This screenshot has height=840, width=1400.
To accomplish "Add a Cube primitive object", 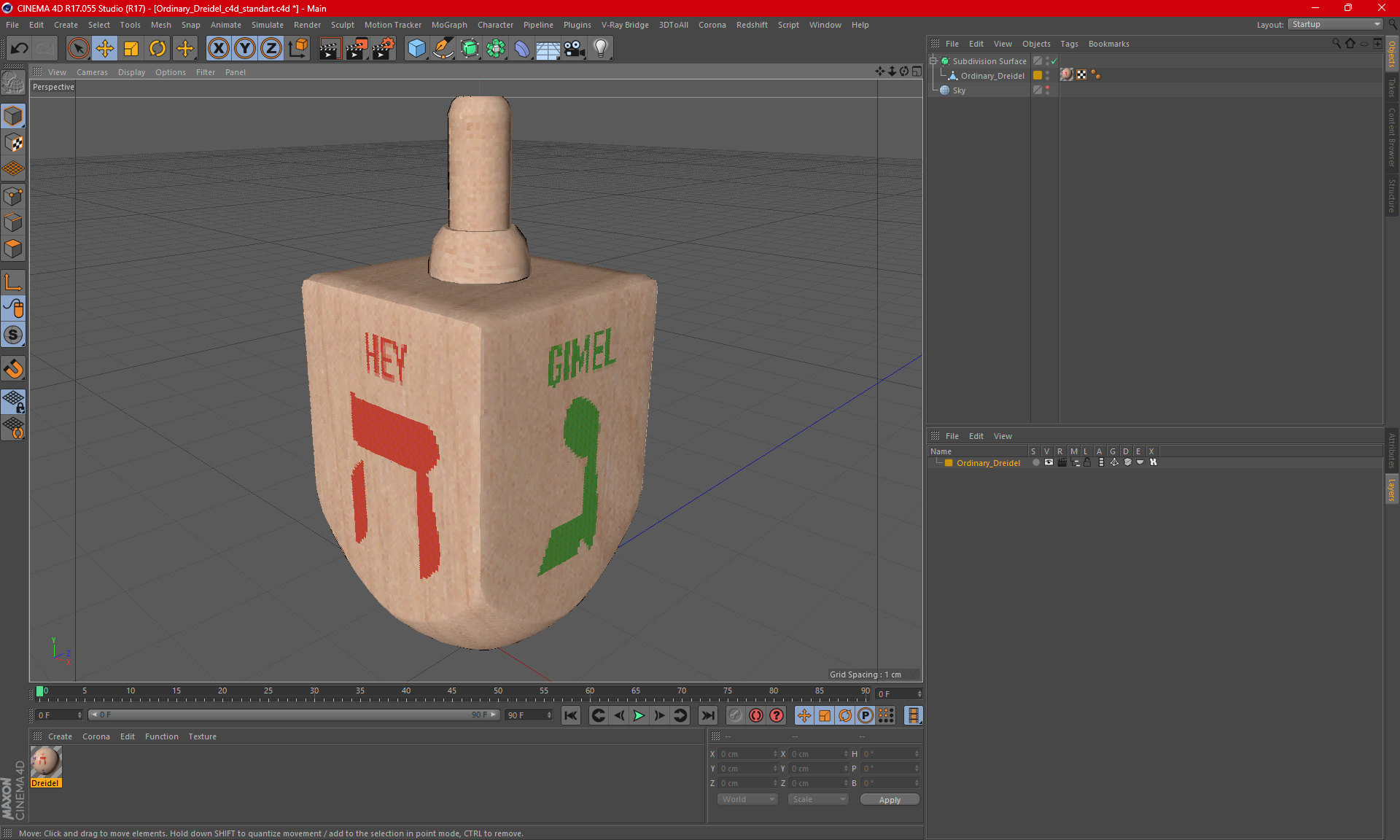I will point(416,48).
